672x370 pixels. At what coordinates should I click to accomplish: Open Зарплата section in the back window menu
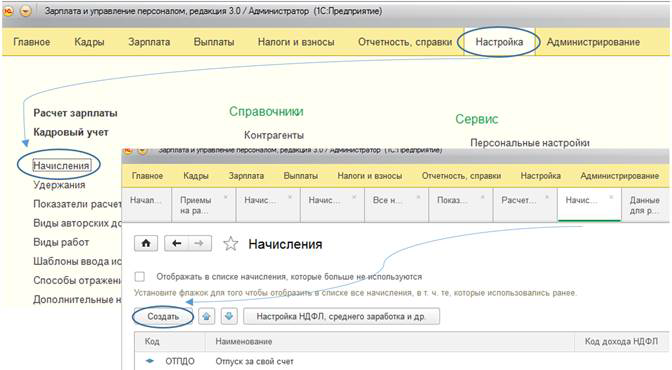[149, 42]
